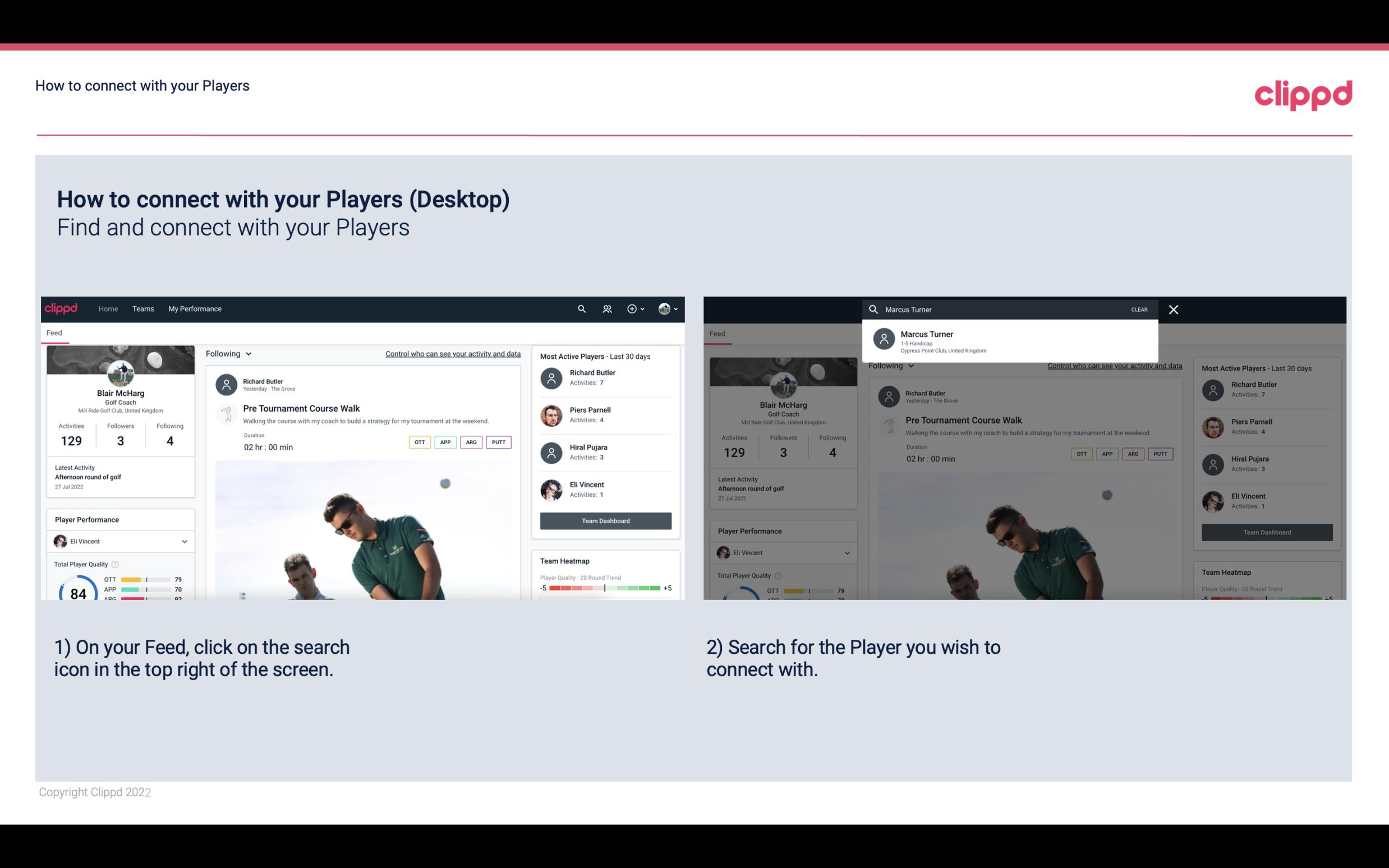Image resolution: width=1389 pixels, height=868 pixels.
Task: Click the Home tab in navigation
Action: click(x=108, y=308)
